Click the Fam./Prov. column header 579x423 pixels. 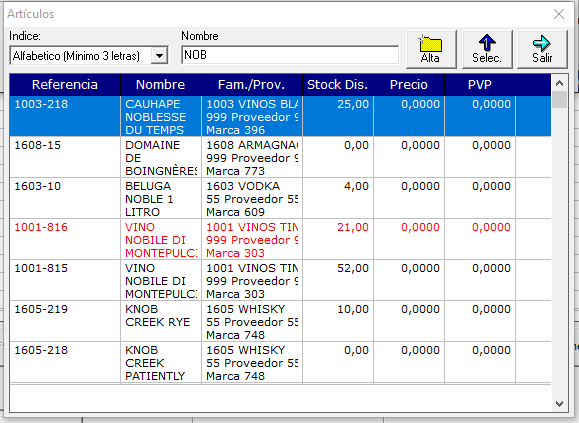pyautogui.click(x=251, y=85)
